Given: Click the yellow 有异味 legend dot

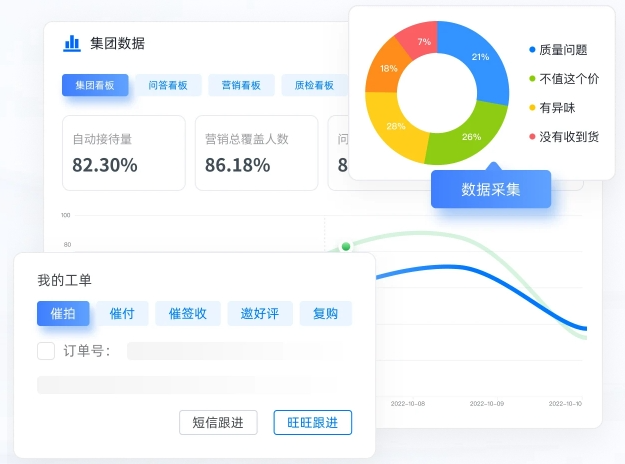Looking at the screenshot, I should (x=532, y=108).
